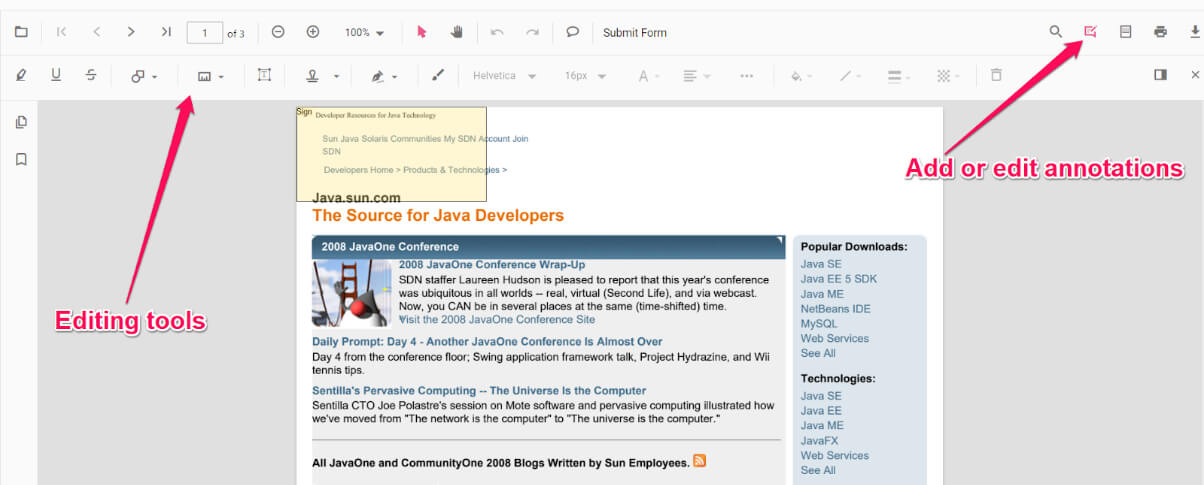Select the text selection pointer tool

(422, 32)
